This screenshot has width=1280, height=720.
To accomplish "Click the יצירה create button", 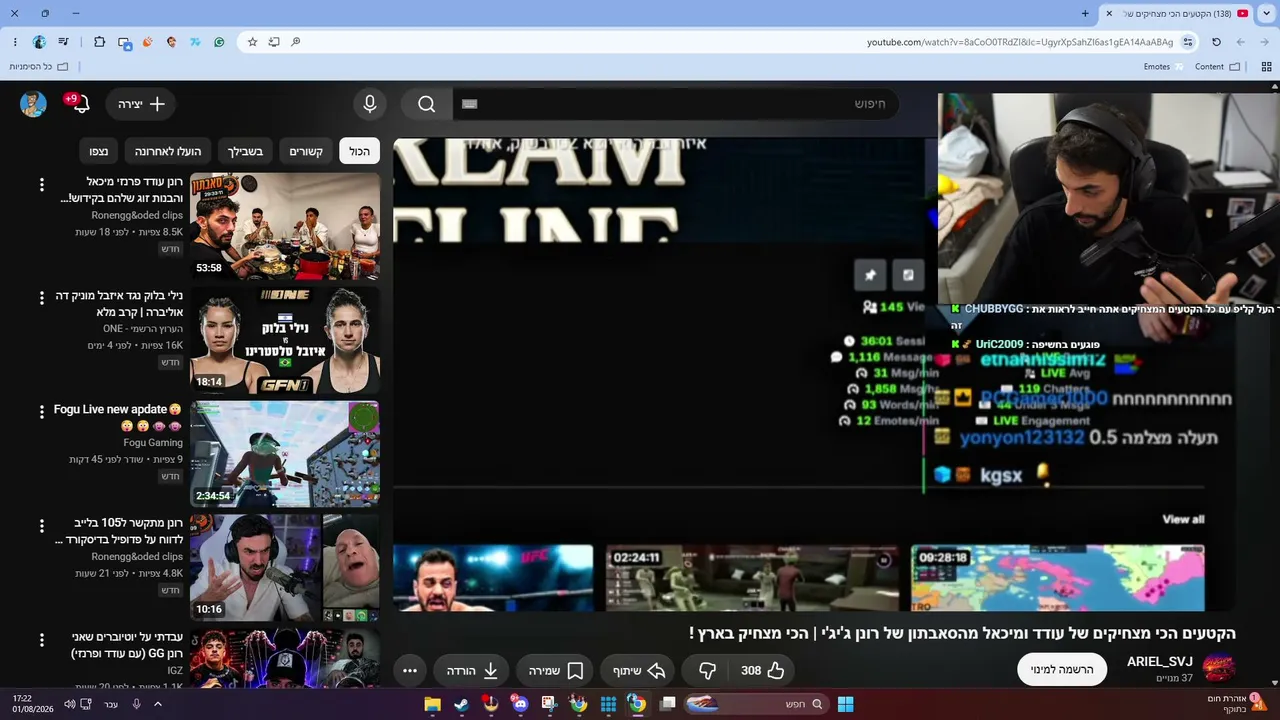I will [x=141, y=104].
